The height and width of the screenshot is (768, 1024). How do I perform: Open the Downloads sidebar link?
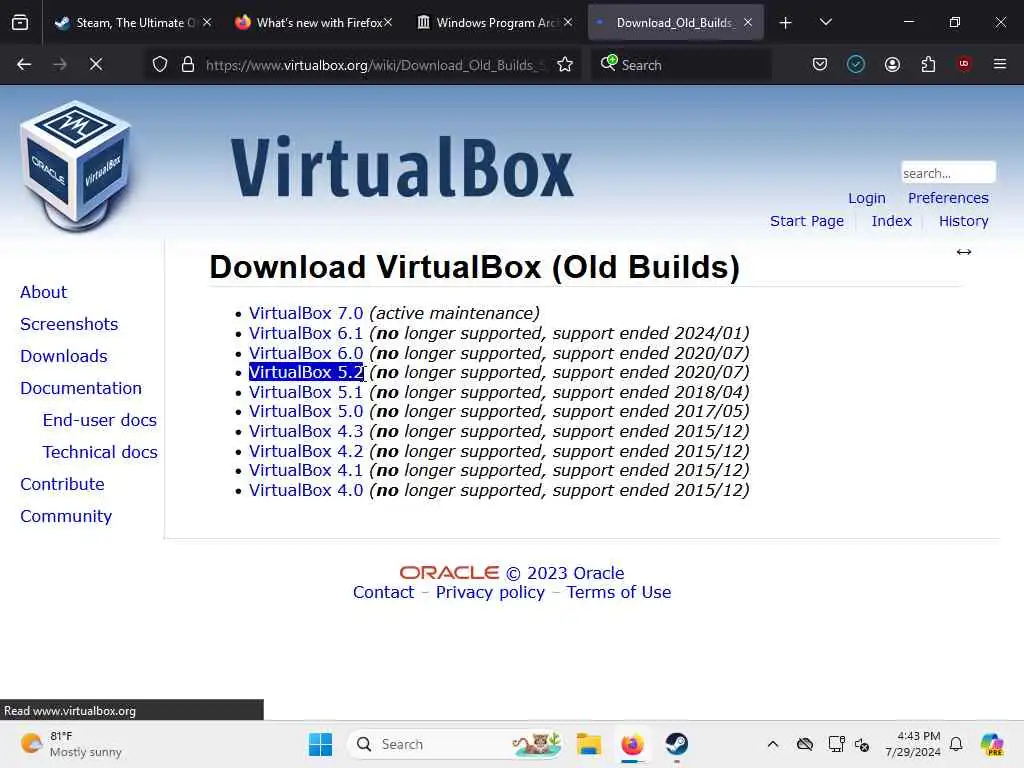[63, 356]
